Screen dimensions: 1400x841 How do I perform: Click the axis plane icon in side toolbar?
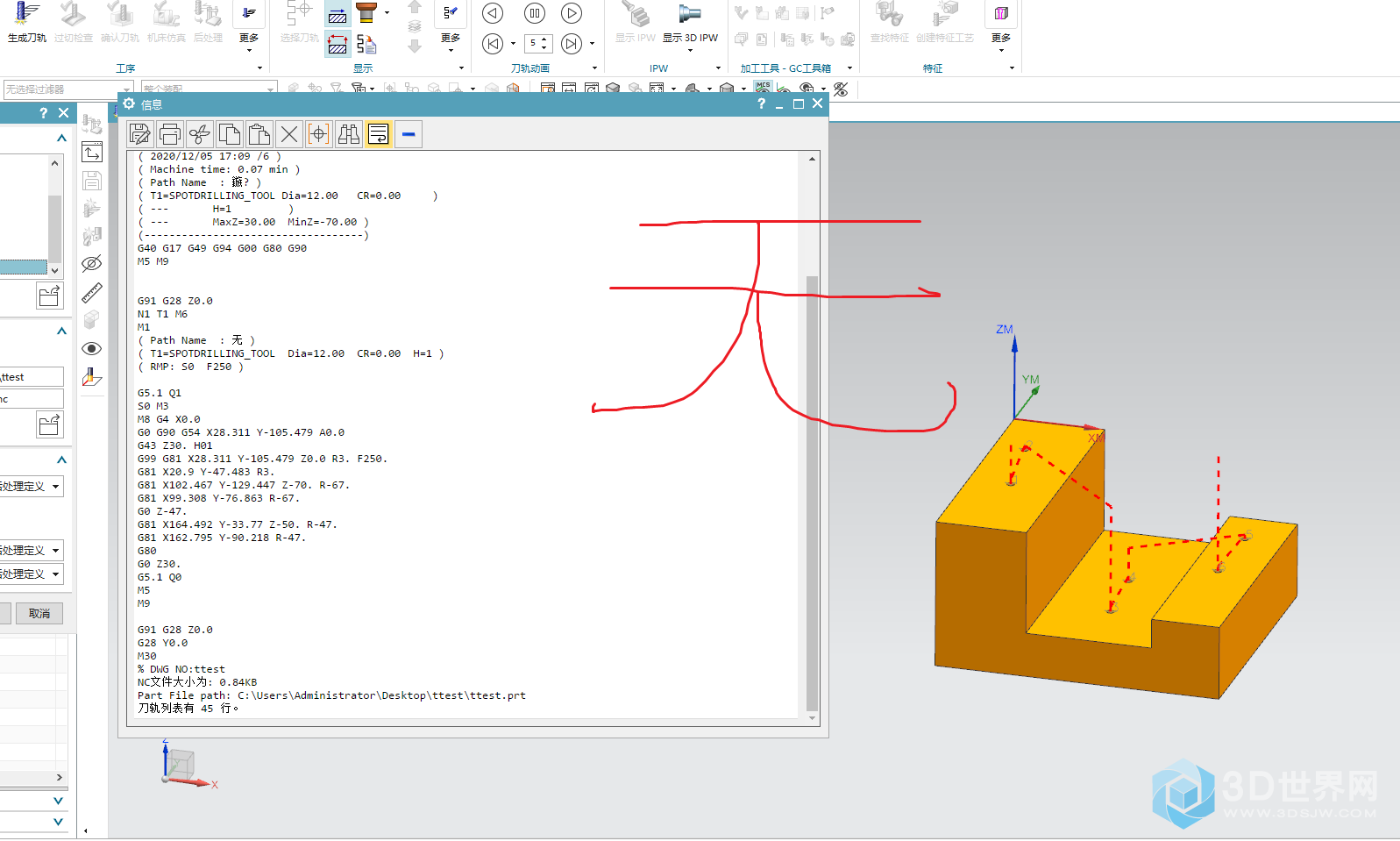pyautogui.click(x=92, y=377)
